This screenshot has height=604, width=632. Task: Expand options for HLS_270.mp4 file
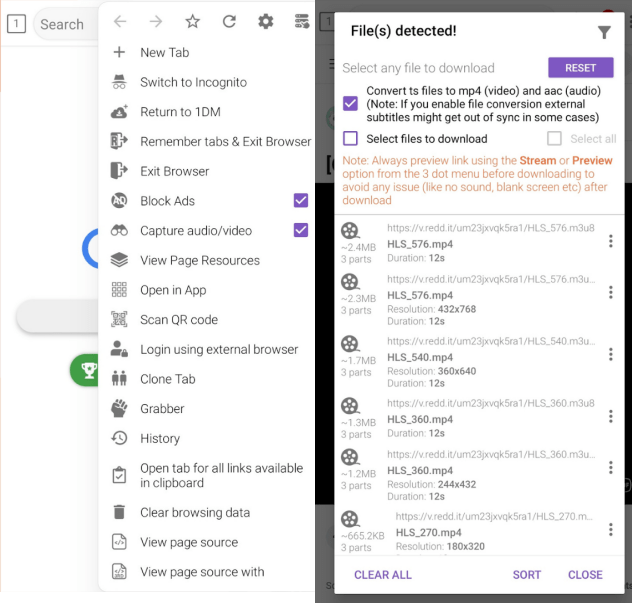[x=610, y=530]
